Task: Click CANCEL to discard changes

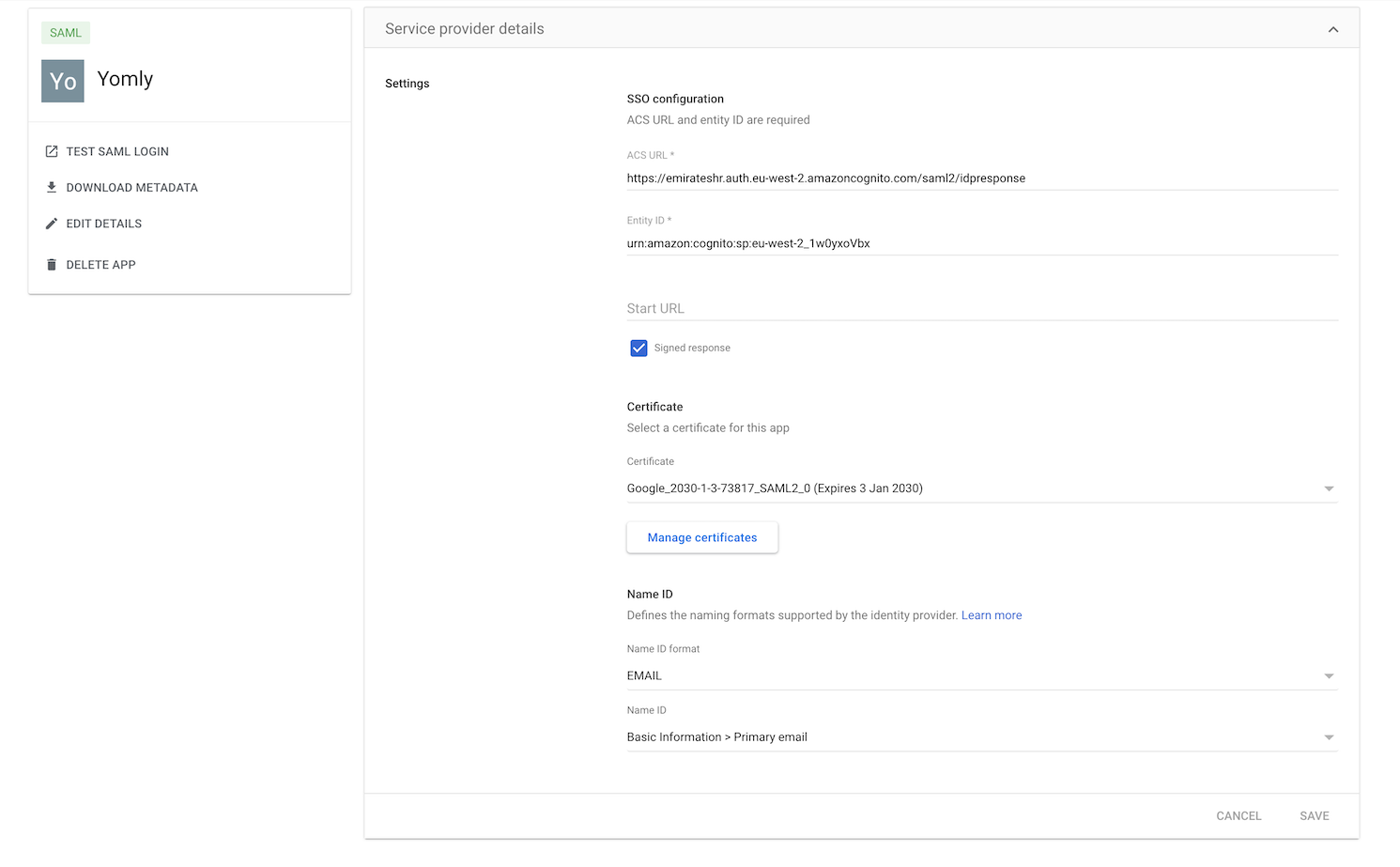Action: tap(1238, 815)
